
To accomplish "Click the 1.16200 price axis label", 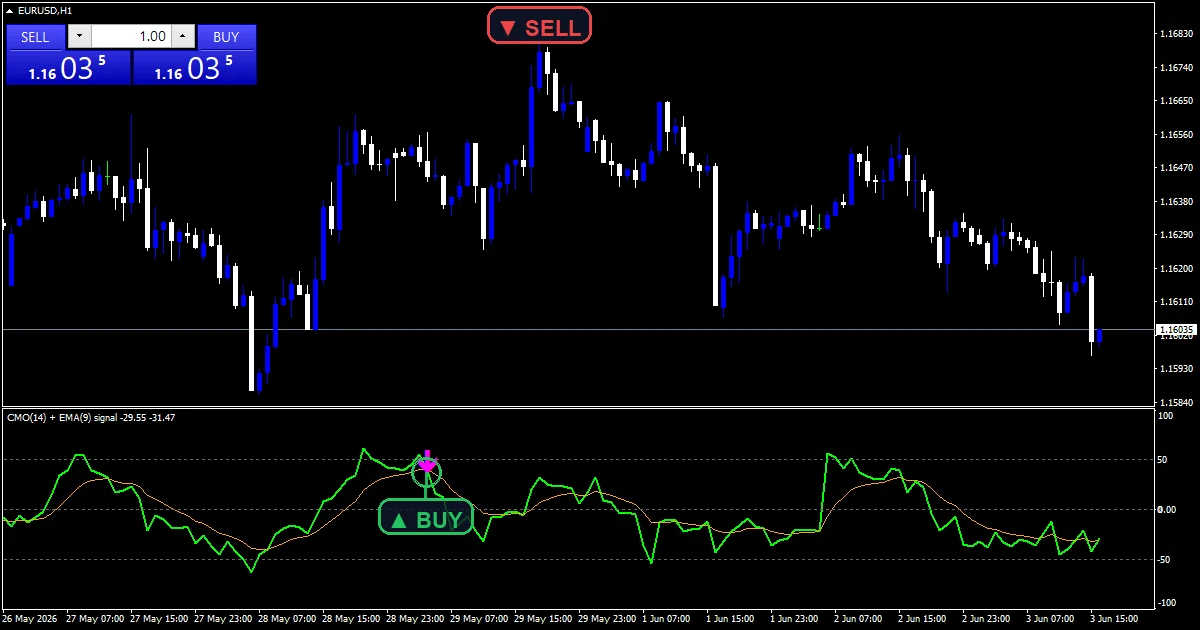I will (x=1175, y=269).
